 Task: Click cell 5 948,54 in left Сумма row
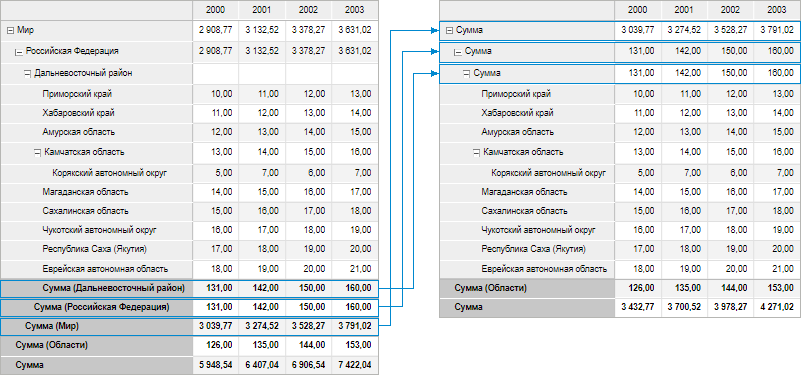[216, 365]
